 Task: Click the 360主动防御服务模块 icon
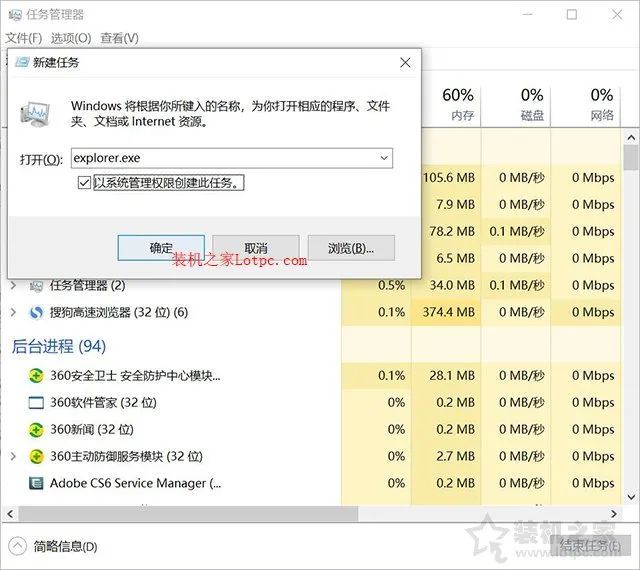(36, 456)
